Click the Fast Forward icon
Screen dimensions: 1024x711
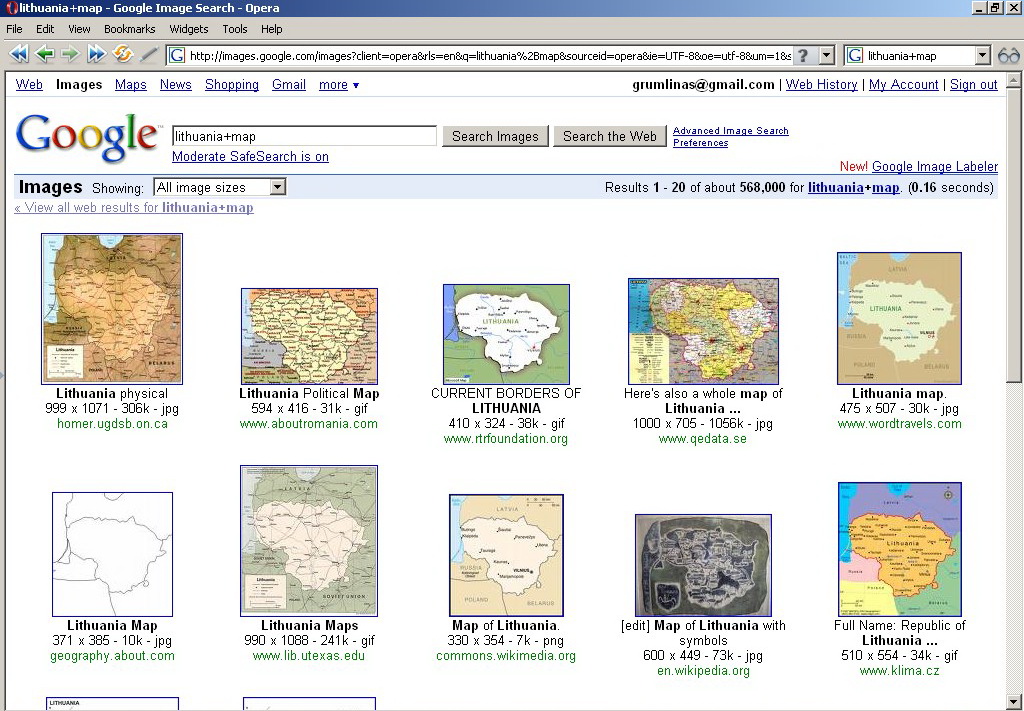tap(96, 55)
